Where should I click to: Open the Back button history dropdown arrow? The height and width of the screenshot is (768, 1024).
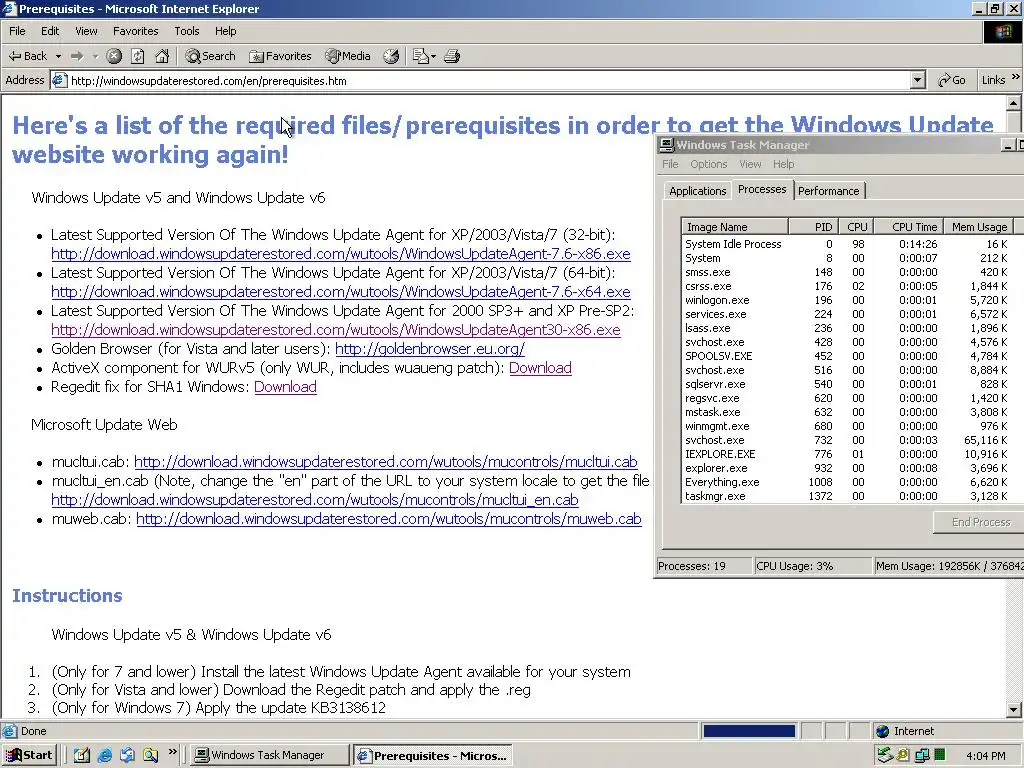click(58, 57)
